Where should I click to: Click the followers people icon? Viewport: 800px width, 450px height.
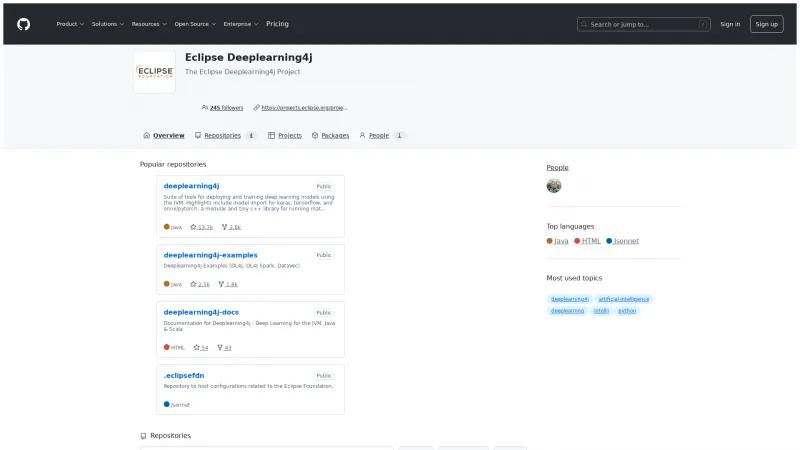tap(205, 108)
